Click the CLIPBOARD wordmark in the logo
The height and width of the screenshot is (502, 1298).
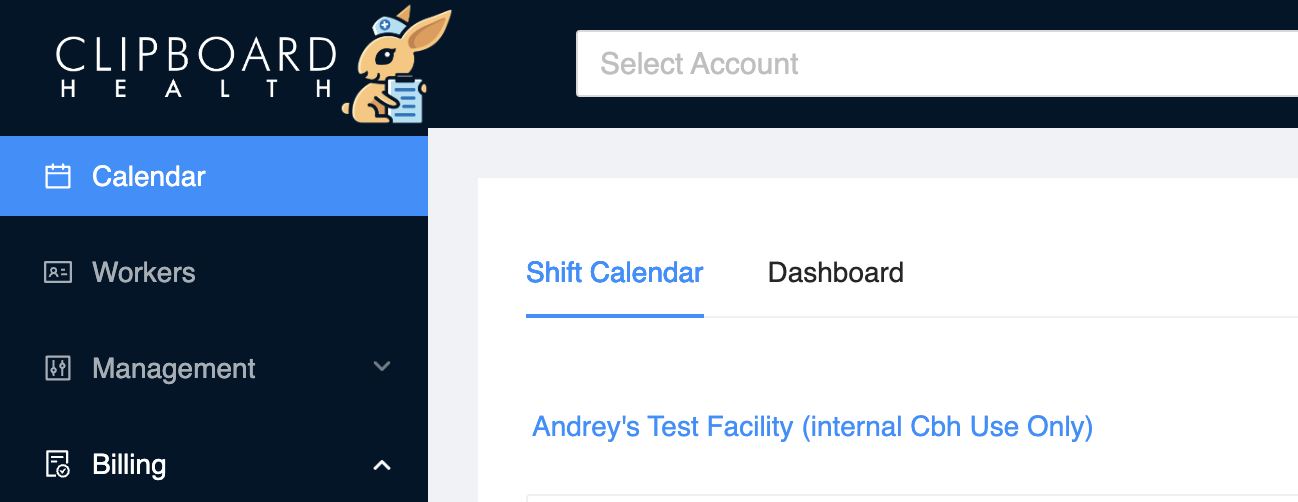click(196, 55)
